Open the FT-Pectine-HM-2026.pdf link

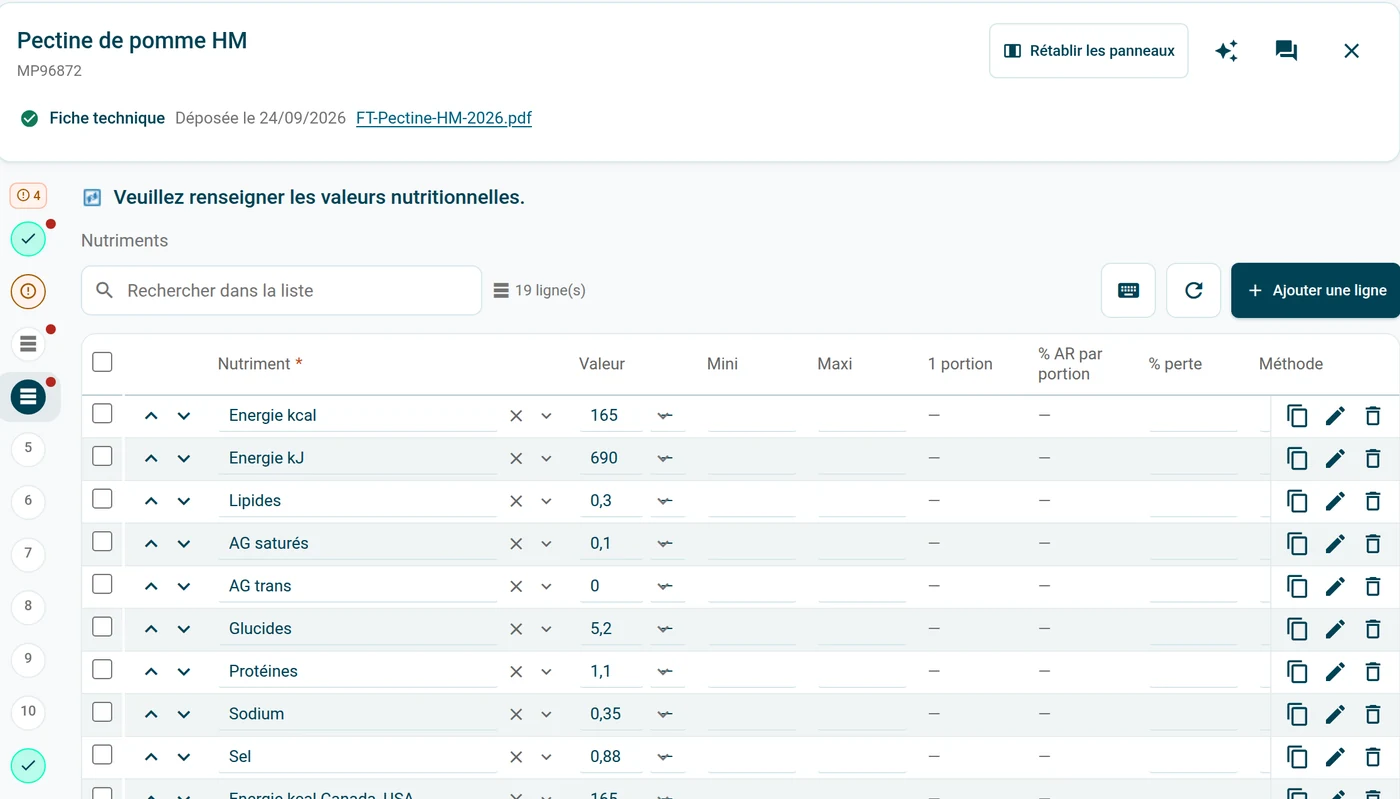click(x=444, y=118)
